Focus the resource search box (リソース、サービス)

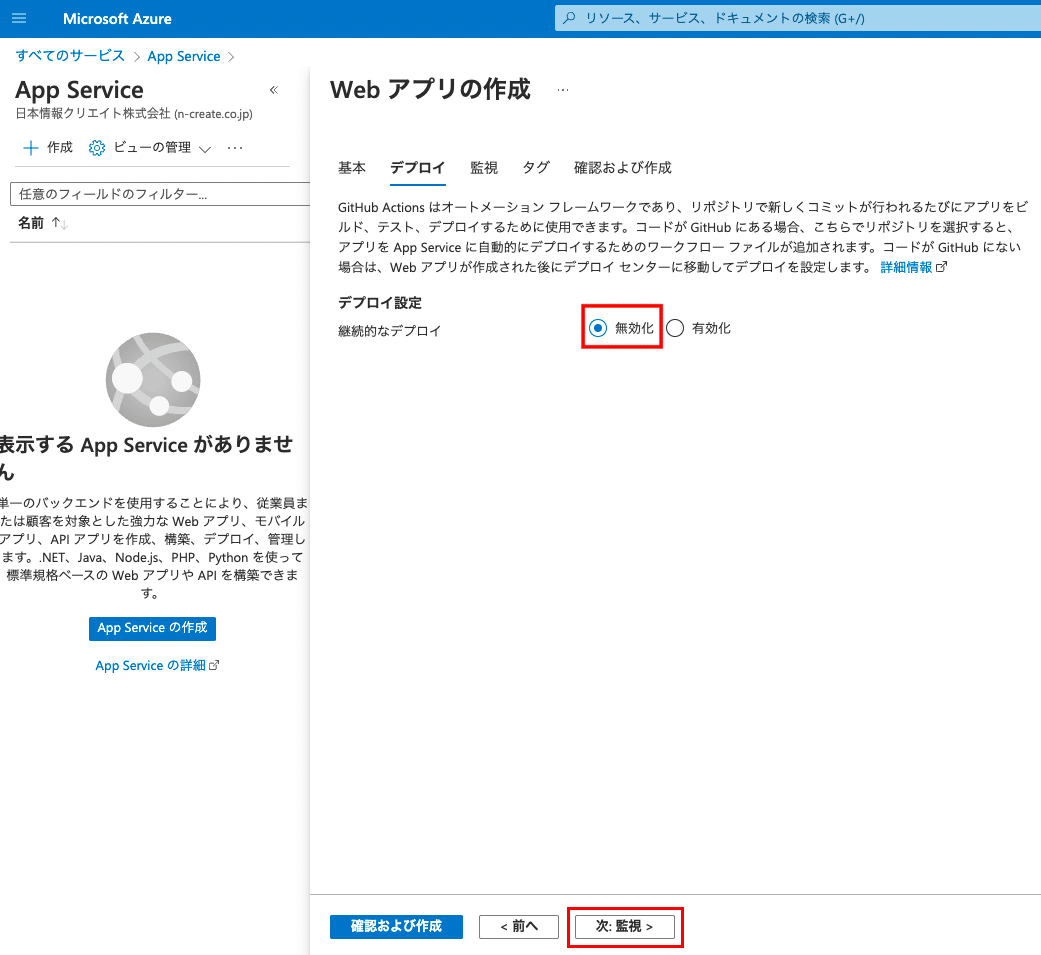pyautogui.click(x=797, y=19)
